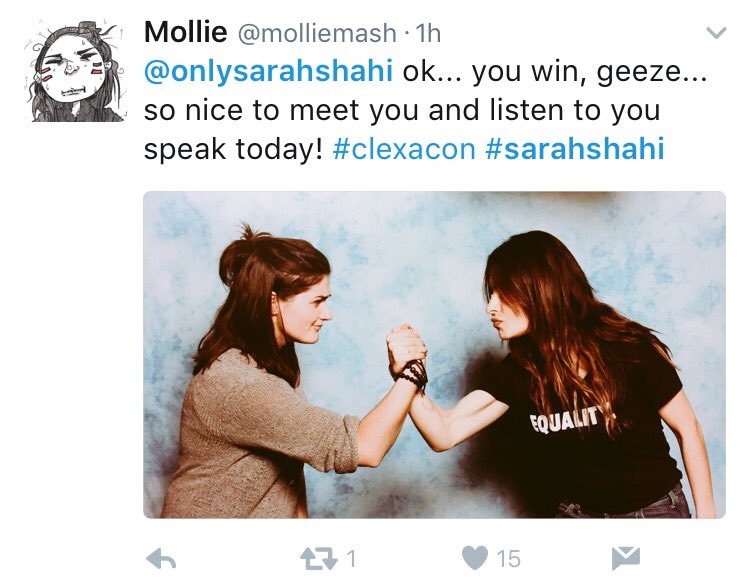750x587 pixels.
Task: Open the @molliemash handle profile
Action: pyautogui.click(x=317, y=33)
